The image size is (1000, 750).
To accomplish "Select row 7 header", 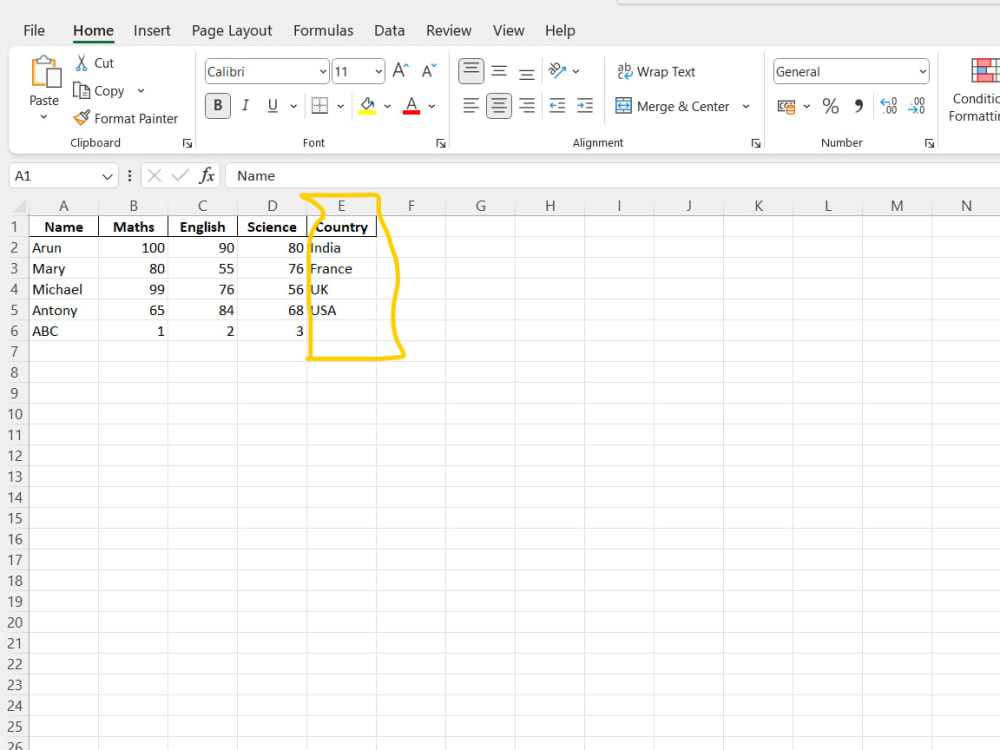I will click(x=14, y=351).
